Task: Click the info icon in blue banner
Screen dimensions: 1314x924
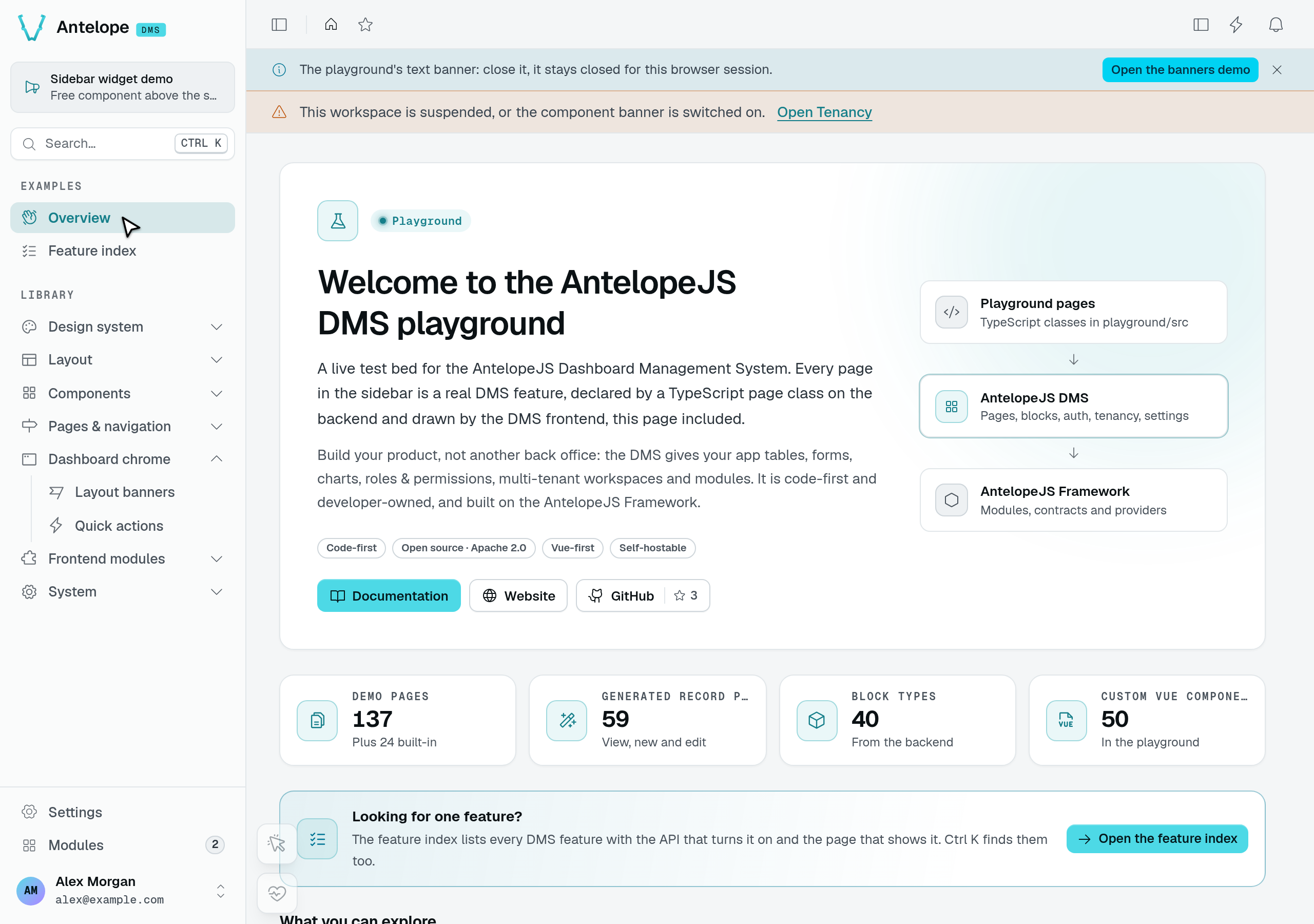Action: coord(279,70)
